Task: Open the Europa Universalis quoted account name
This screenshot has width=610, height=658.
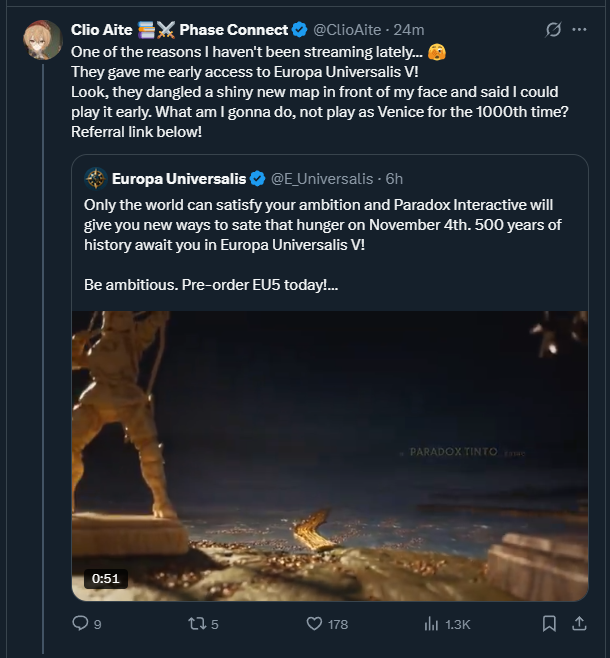Action: [178, 179]
